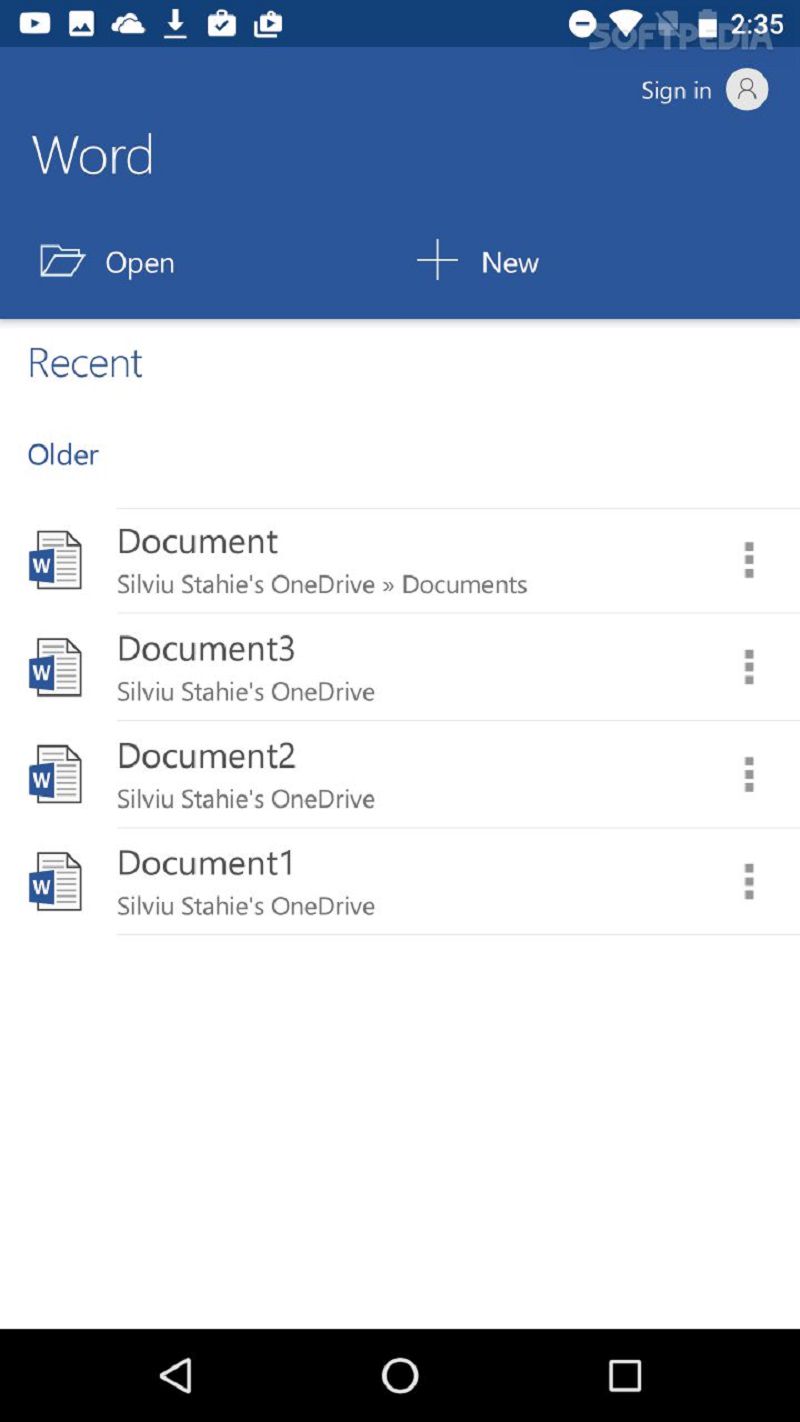This screenshot has width=800, height=1422.
Task: Open the three-dot menu for Document
Action: (x=748, y=560)
